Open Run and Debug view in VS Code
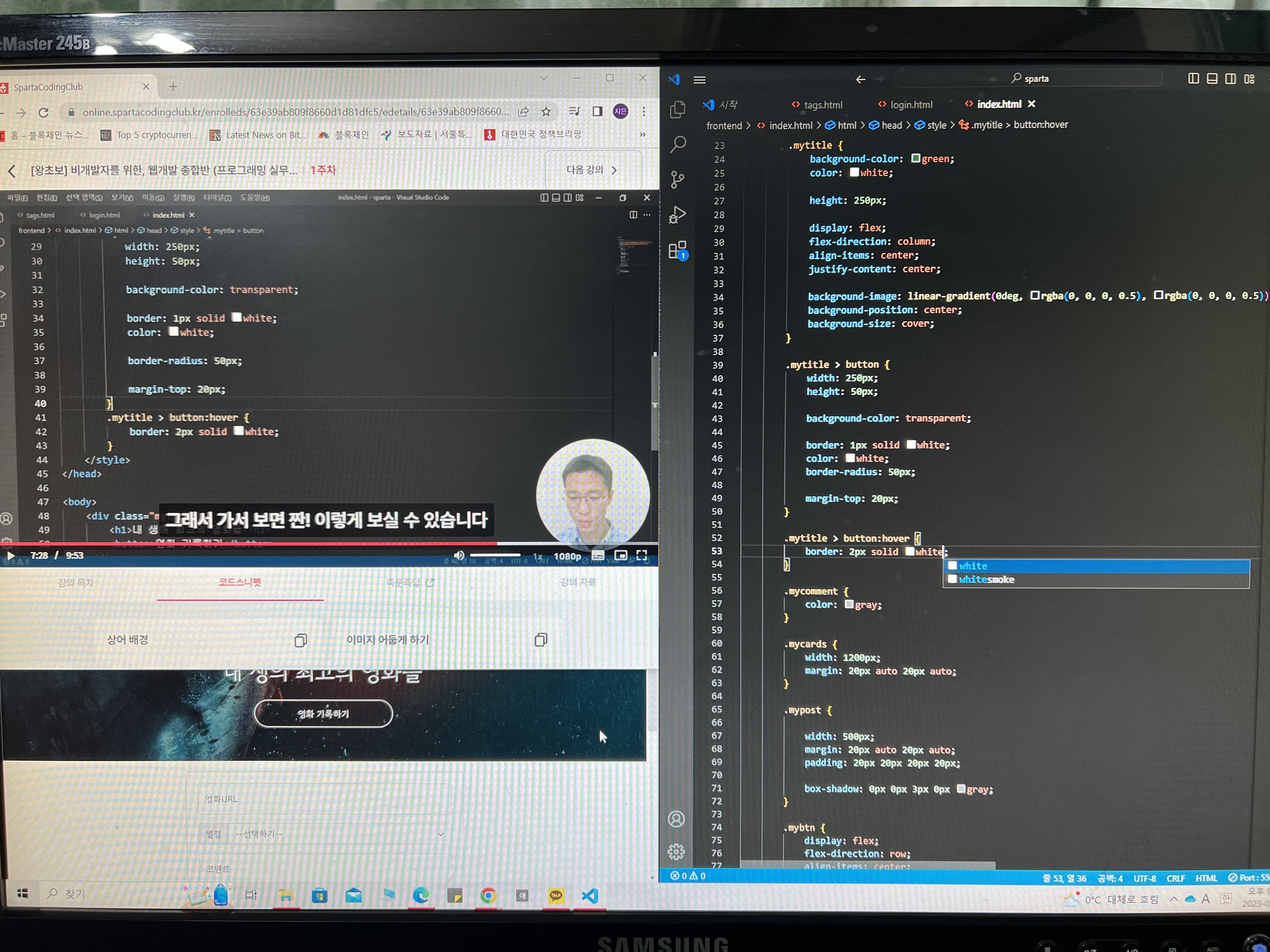1270x952 pixels. 678,215
